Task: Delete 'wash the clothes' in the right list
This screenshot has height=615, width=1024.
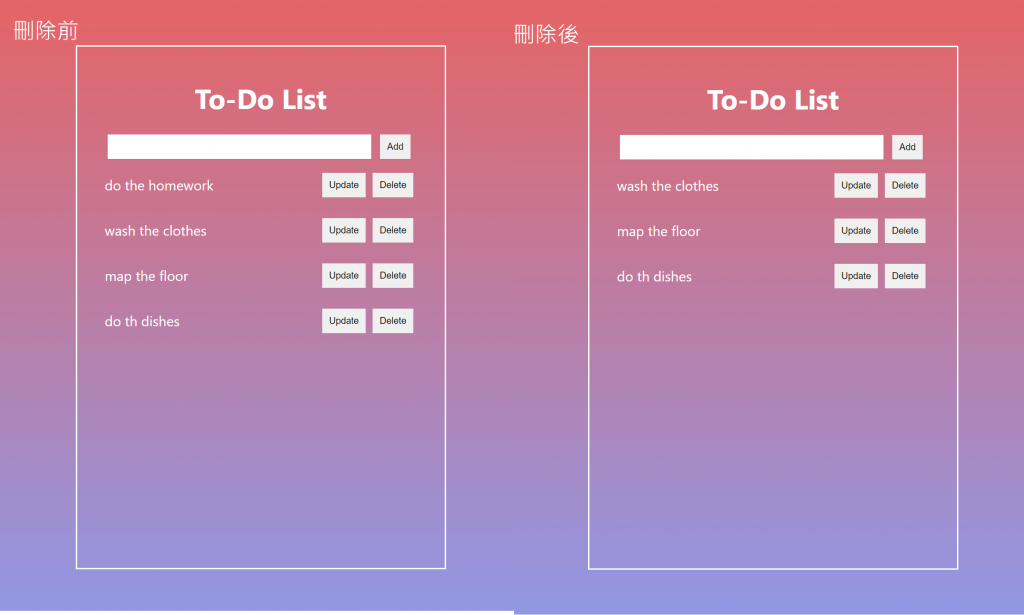Action: (x=904, y=186)
